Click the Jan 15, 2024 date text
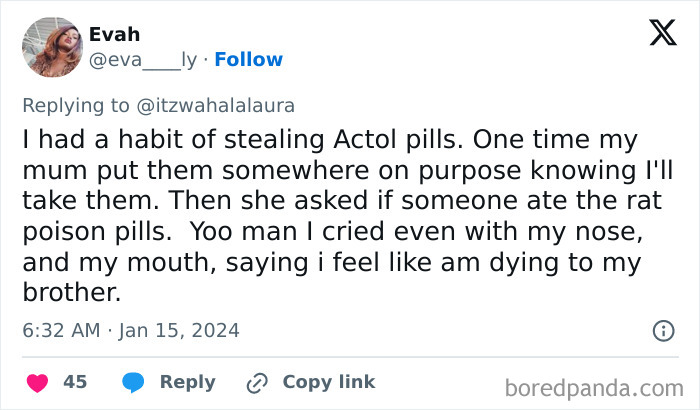The width and height of the screenshot is (700, 410). click(182, 330)
